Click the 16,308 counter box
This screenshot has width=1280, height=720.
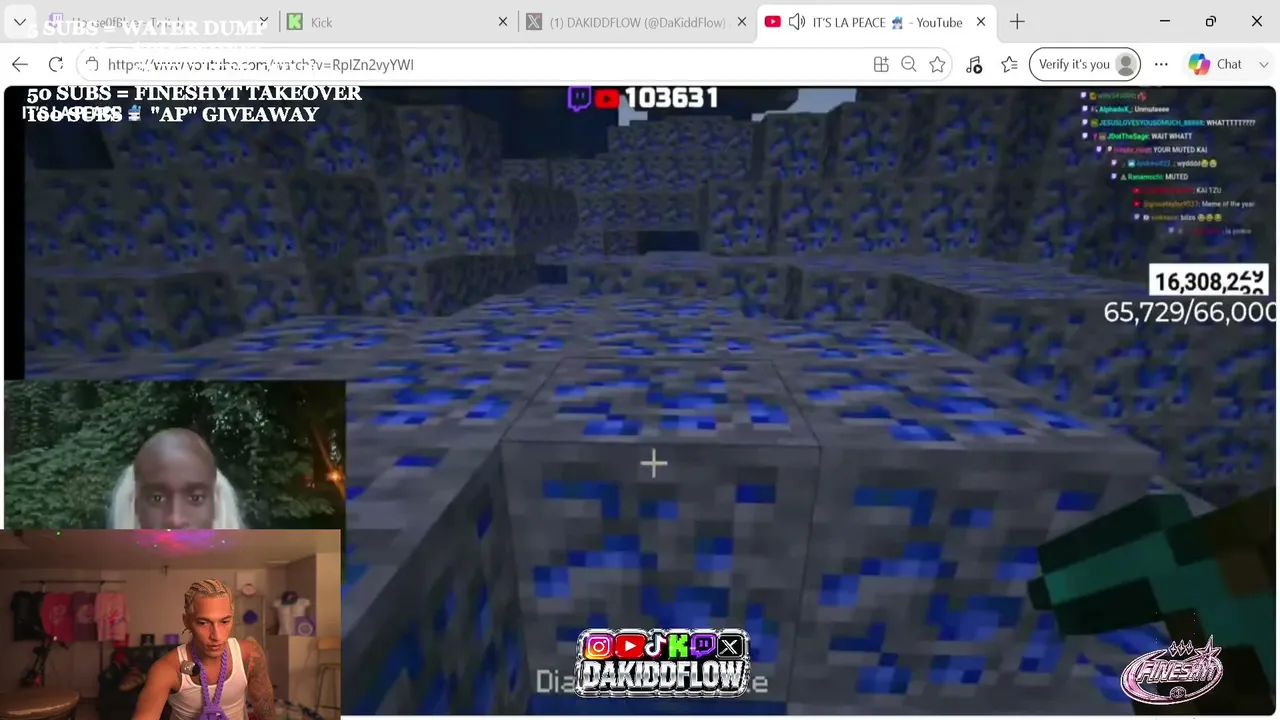1209,281
